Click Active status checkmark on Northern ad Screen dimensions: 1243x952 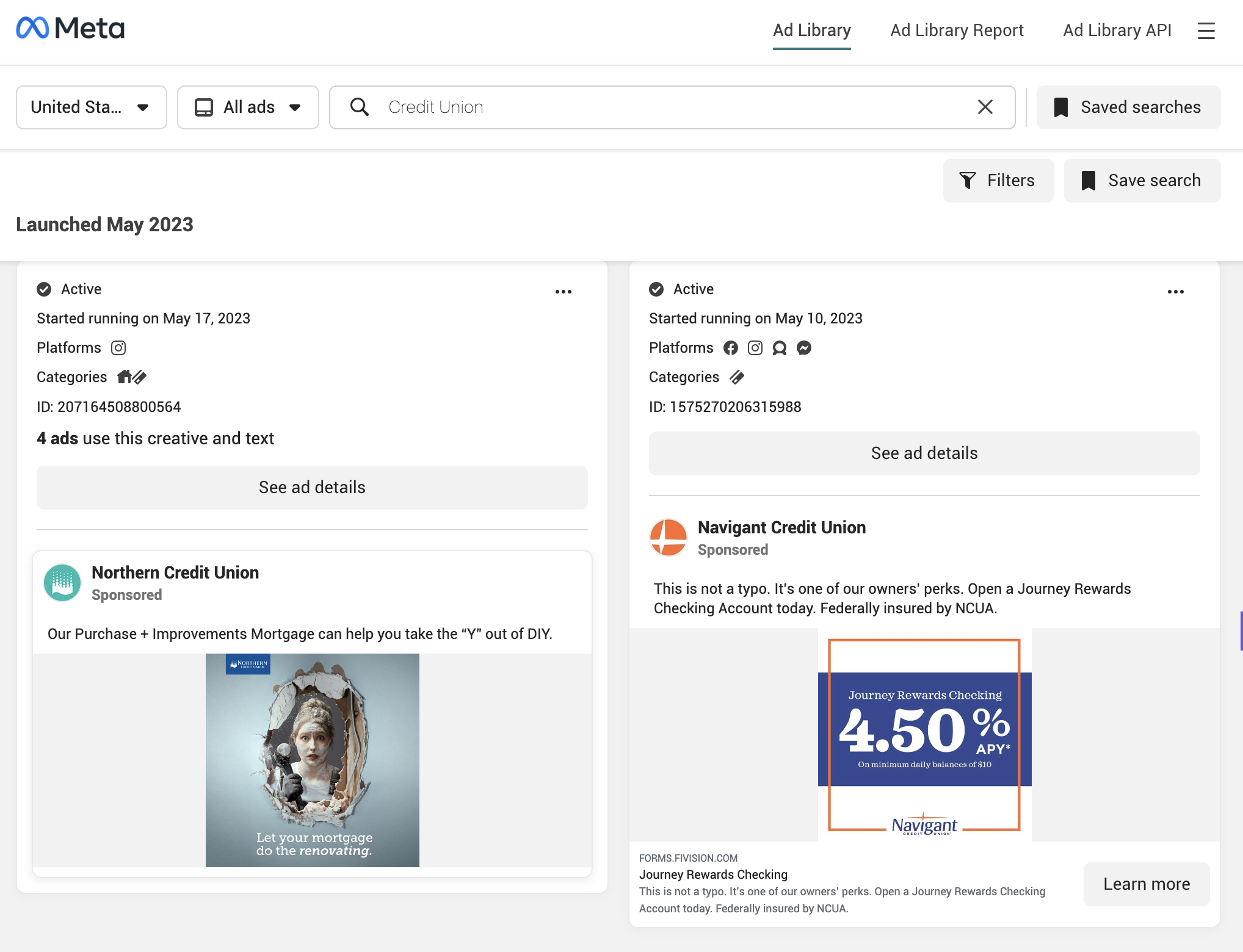(x=44, y=289)
